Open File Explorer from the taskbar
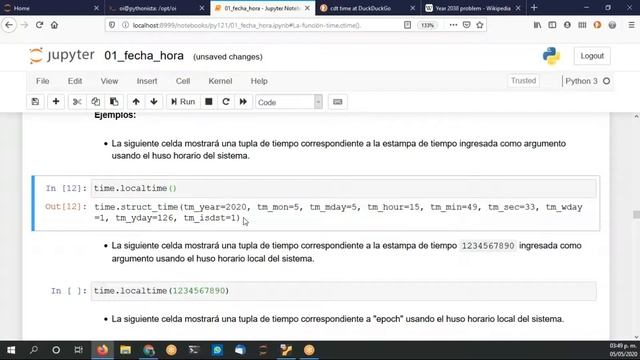The height and width of the screenshot is (360, 640). pos(125,350)
